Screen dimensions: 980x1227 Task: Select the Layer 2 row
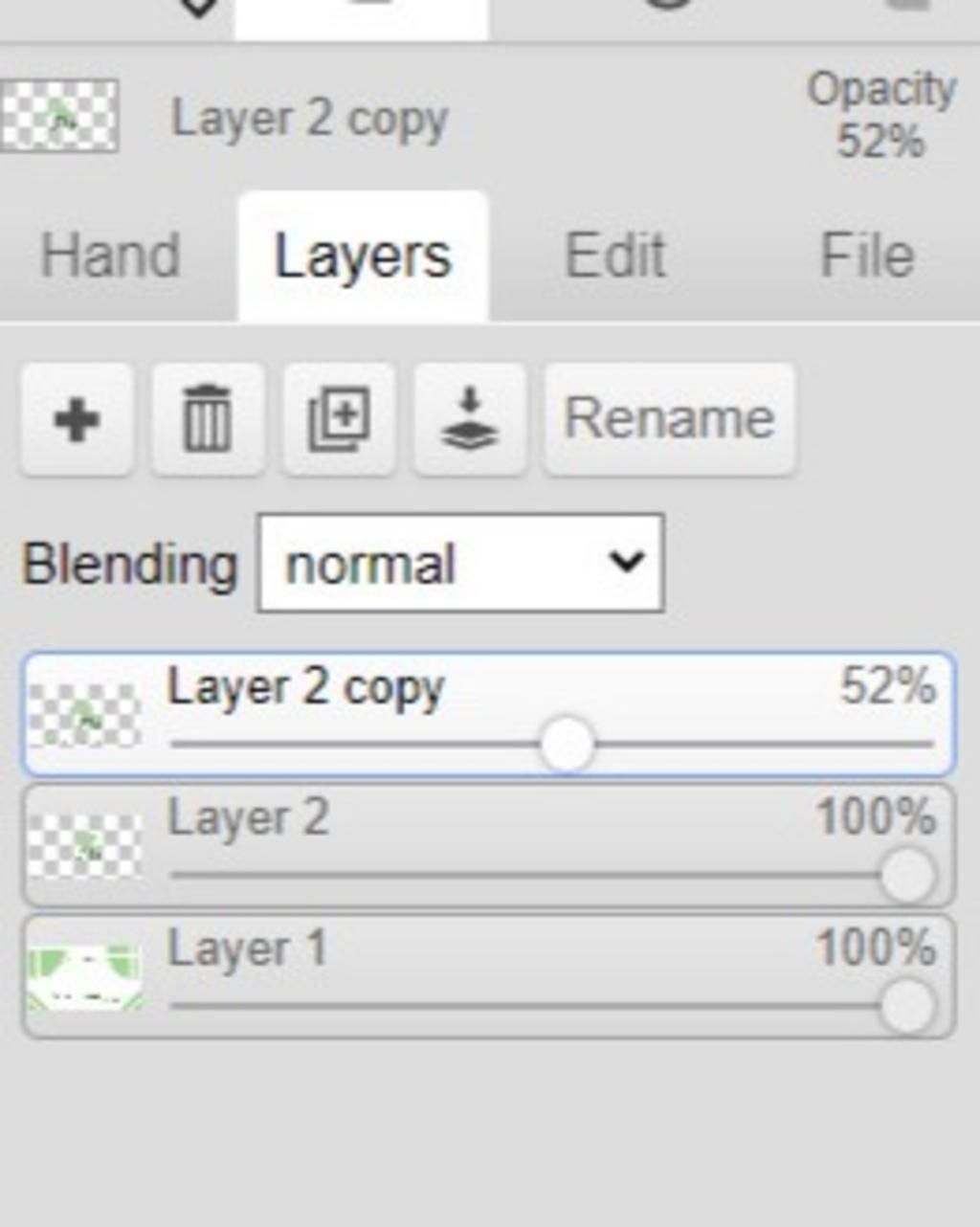488,846
